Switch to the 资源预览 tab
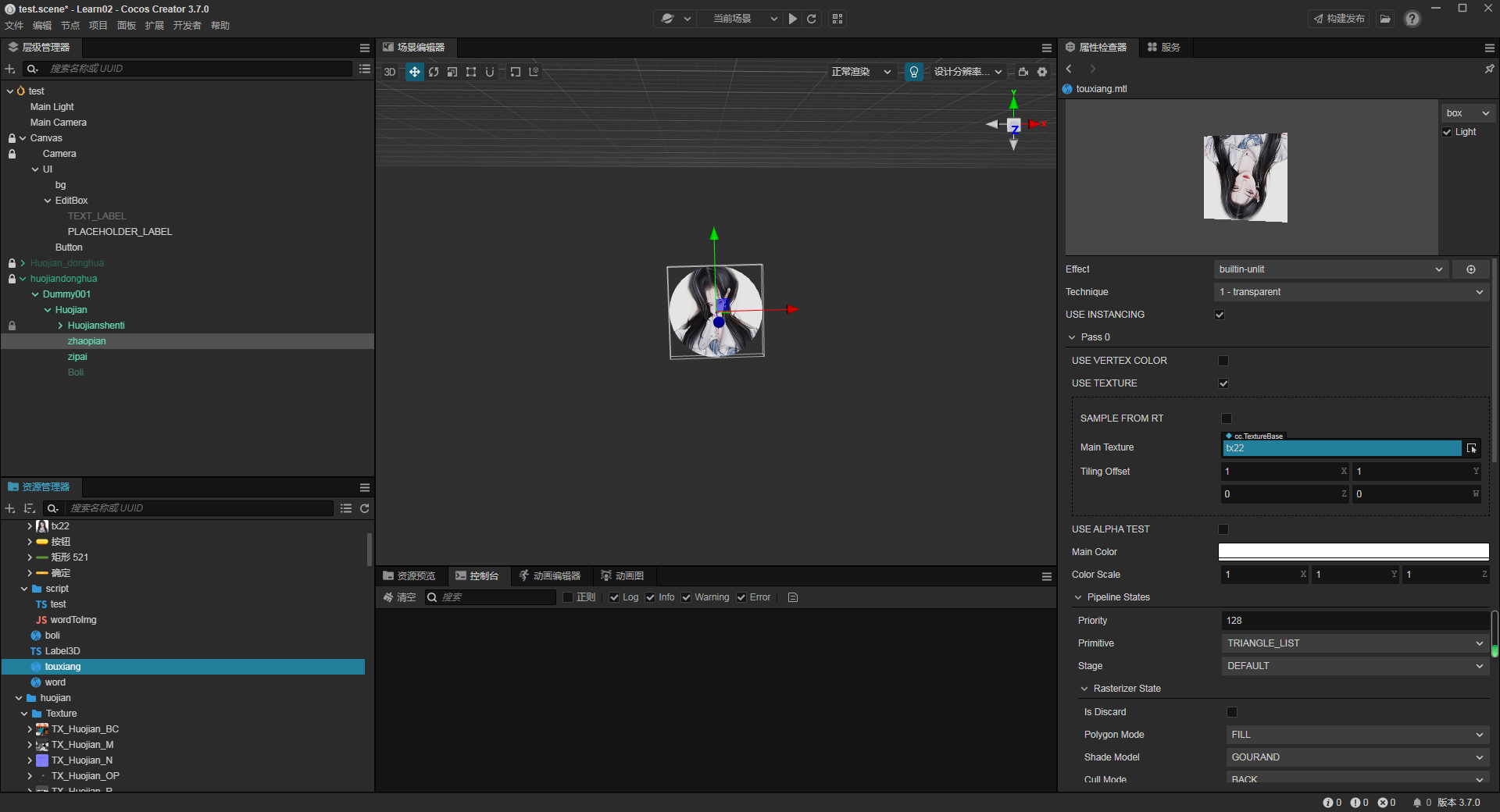This screenshot has height=812, width=1500. tap(409, 576)
